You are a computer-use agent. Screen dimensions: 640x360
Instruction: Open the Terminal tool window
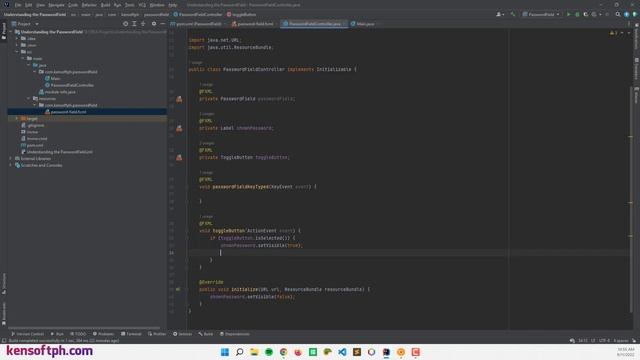(x=131, y=334)
